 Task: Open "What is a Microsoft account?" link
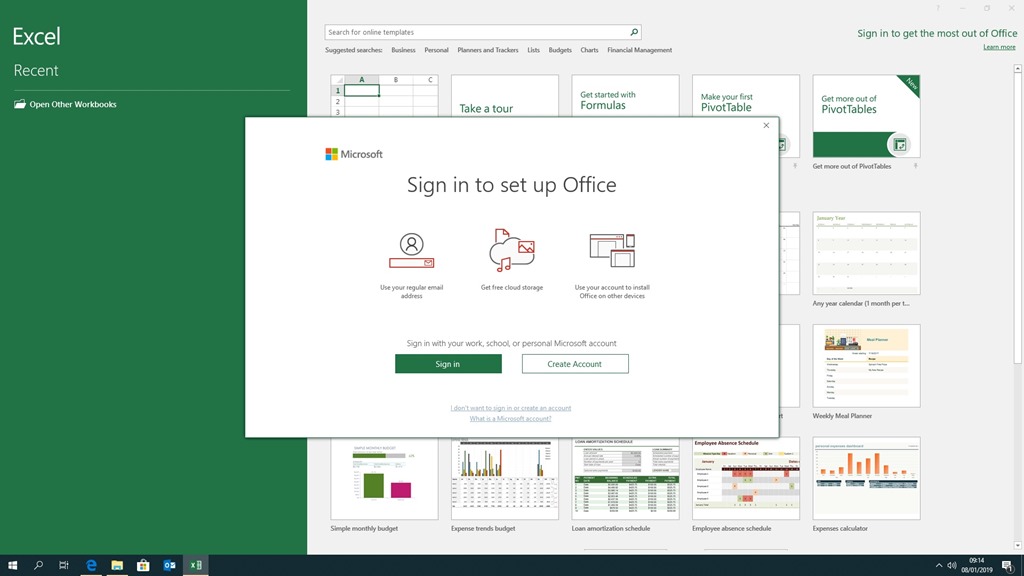511,419
